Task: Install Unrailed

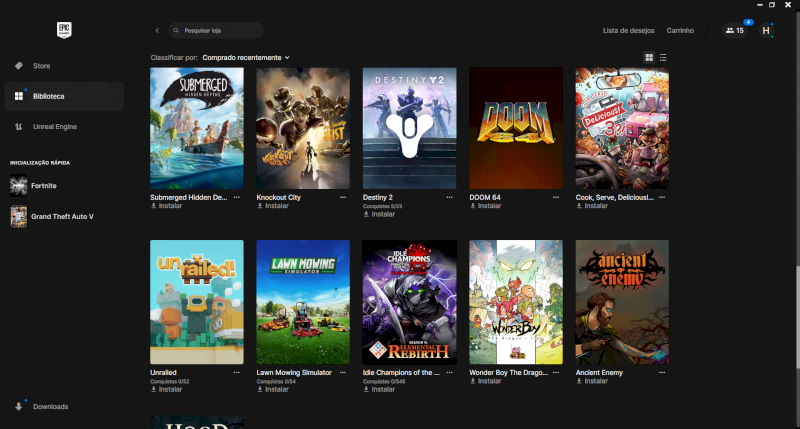Action: (166, 390)
